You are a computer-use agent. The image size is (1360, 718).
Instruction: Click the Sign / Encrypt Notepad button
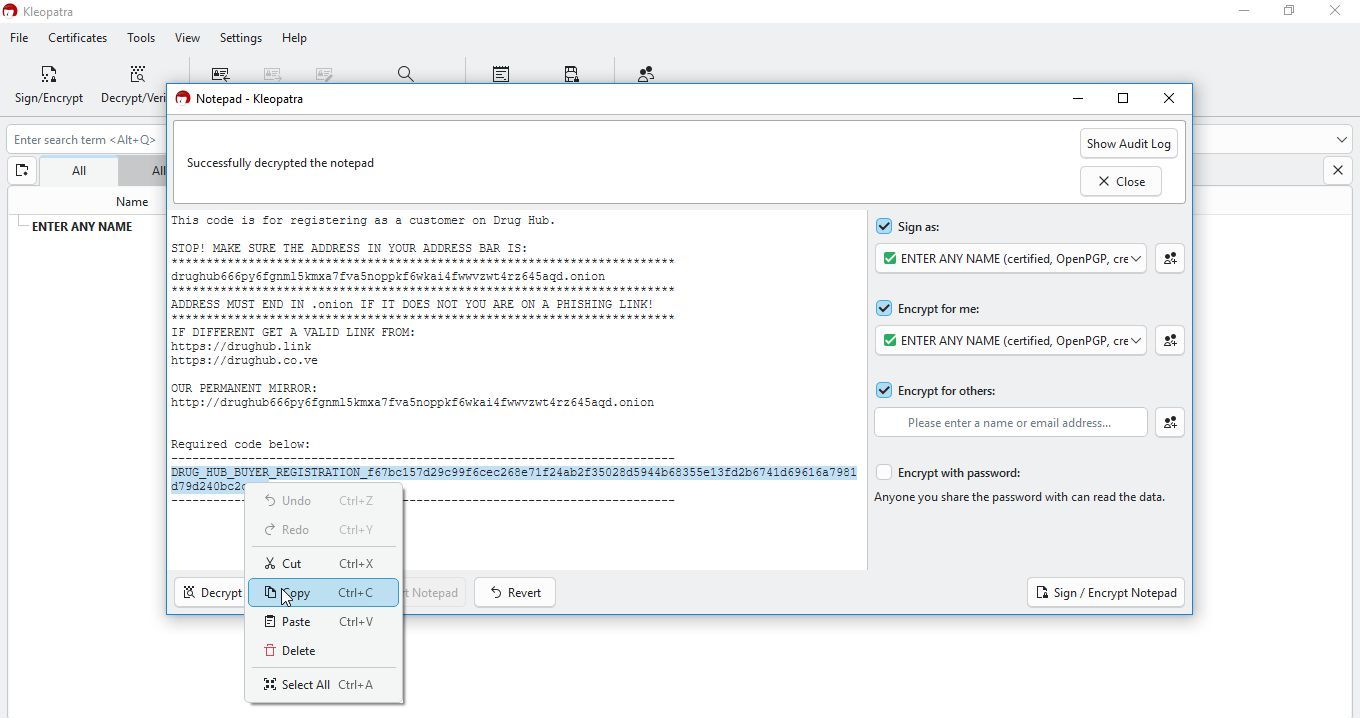coord(1105,593)
